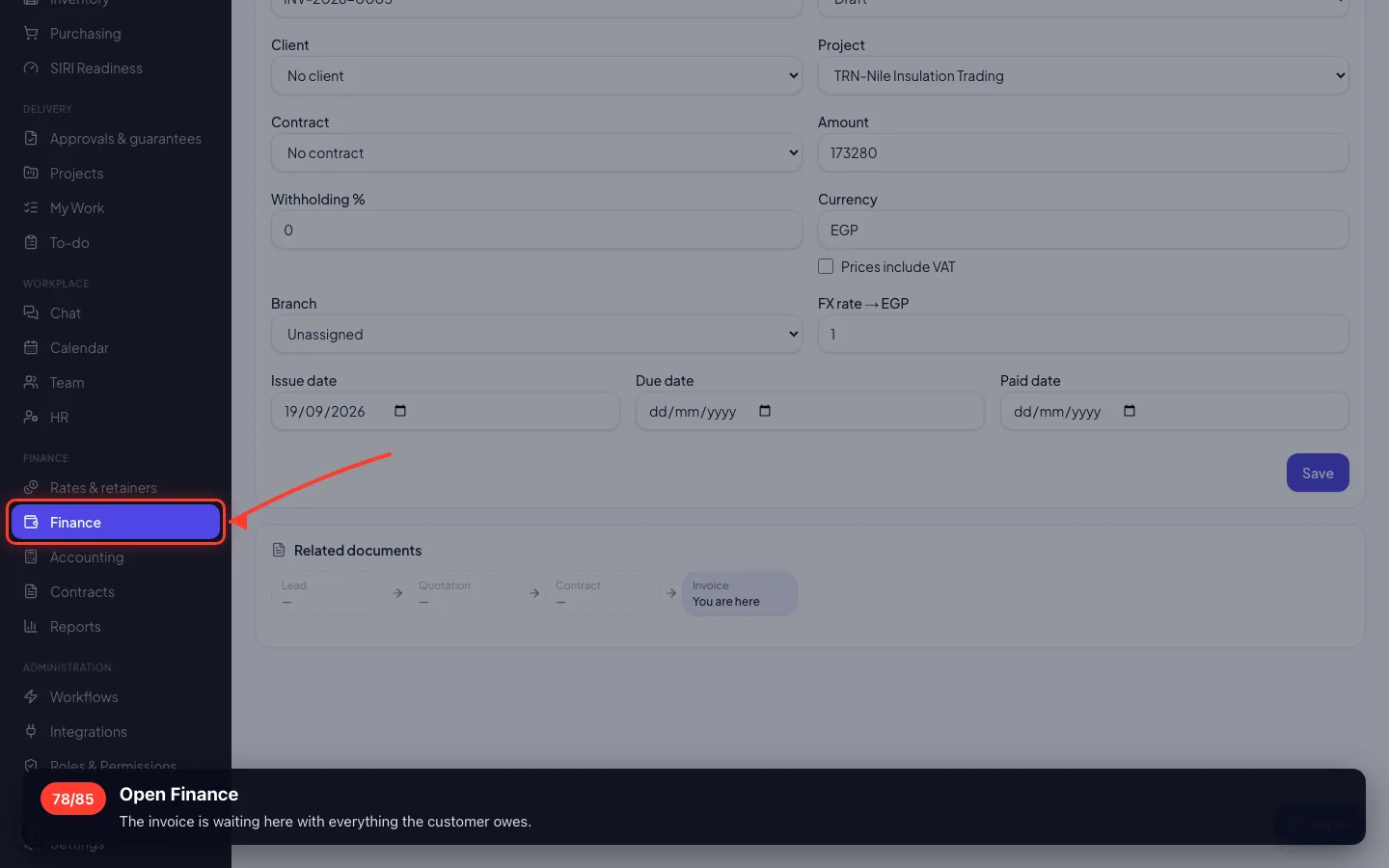
Task: Click the Rates & retainers icon
Action: coord(31,488)
